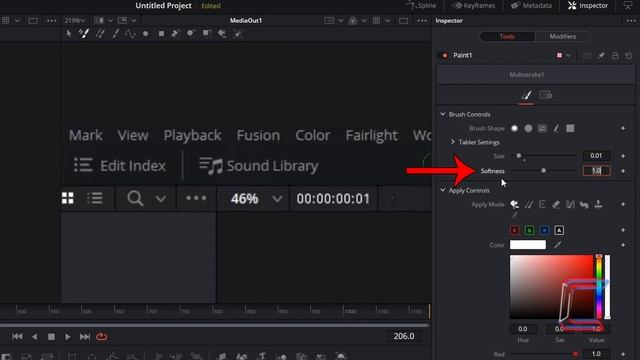Image resolution: width=640 pixels, height=360 pixels.
Task: Open the Keyframes panel
Action: click(x=474, y=5)
